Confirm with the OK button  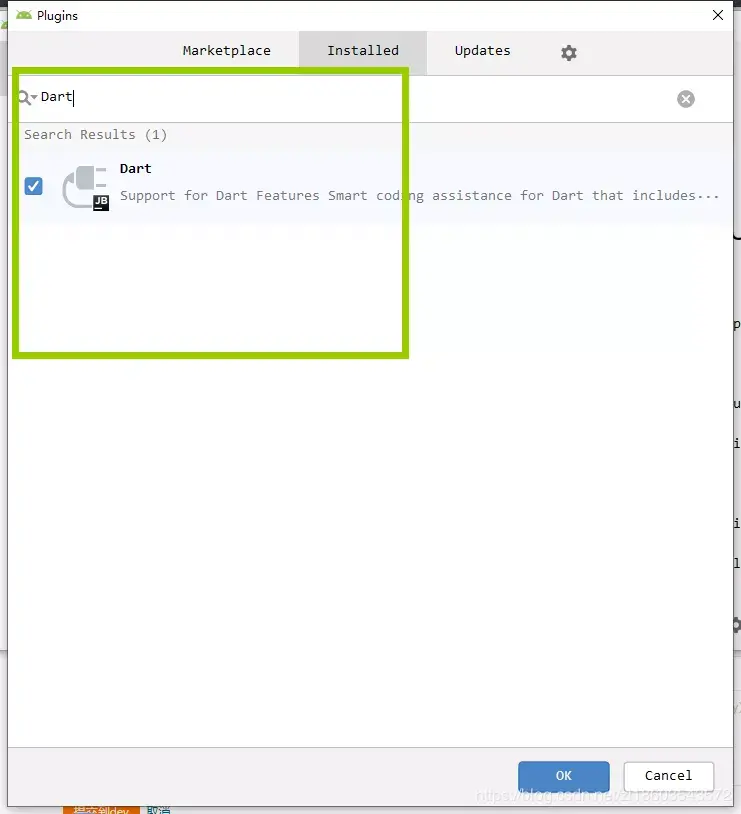tap(563, 776)
